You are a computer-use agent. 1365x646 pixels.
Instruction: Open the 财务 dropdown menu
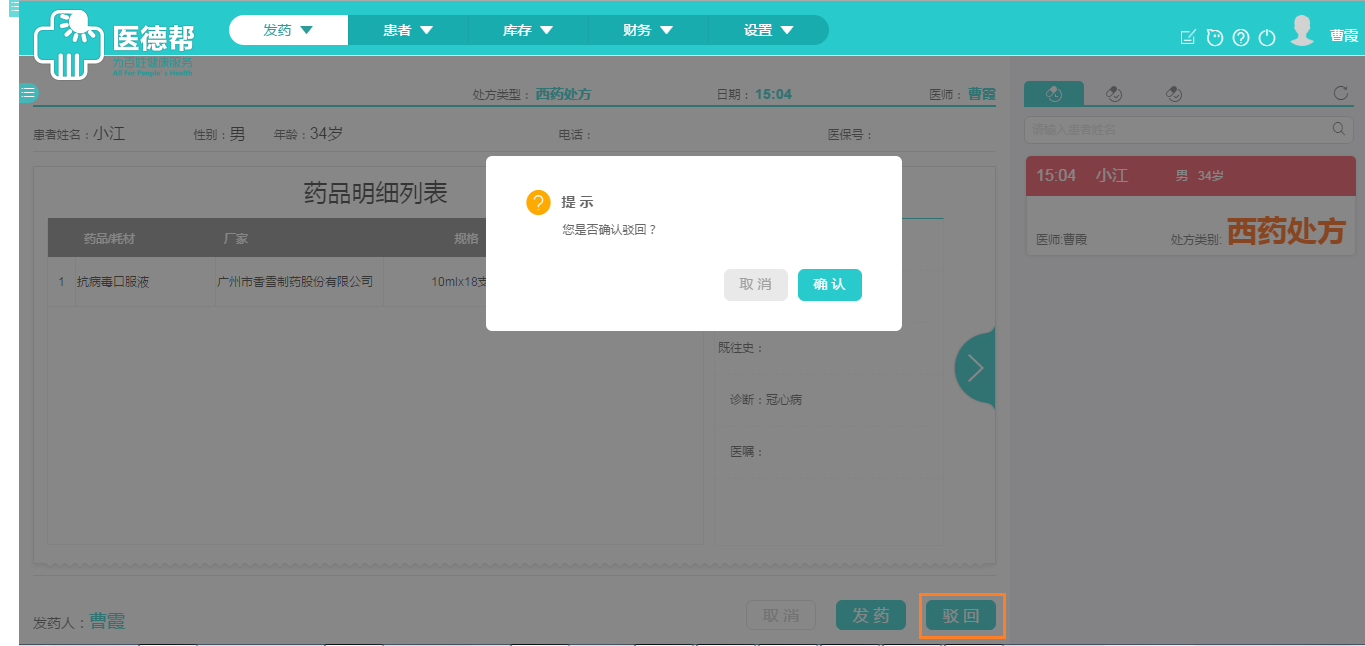(648, 30)
